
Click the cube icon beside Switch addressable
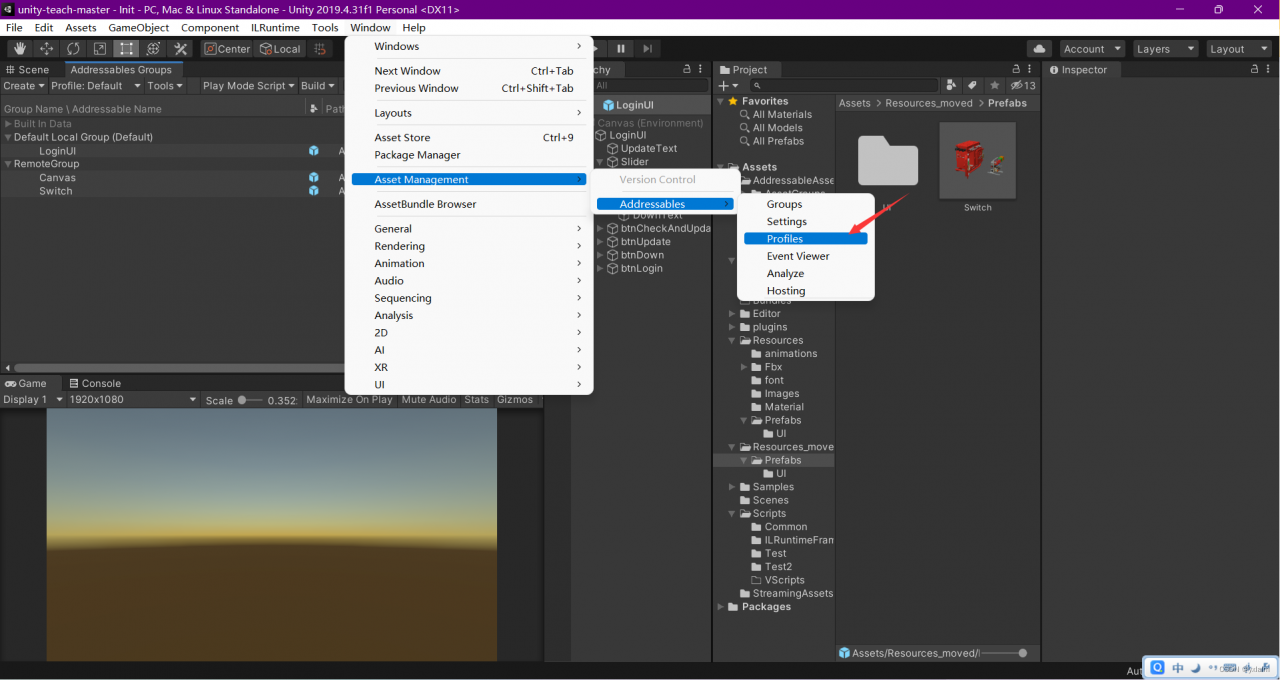tap(314, 191)
